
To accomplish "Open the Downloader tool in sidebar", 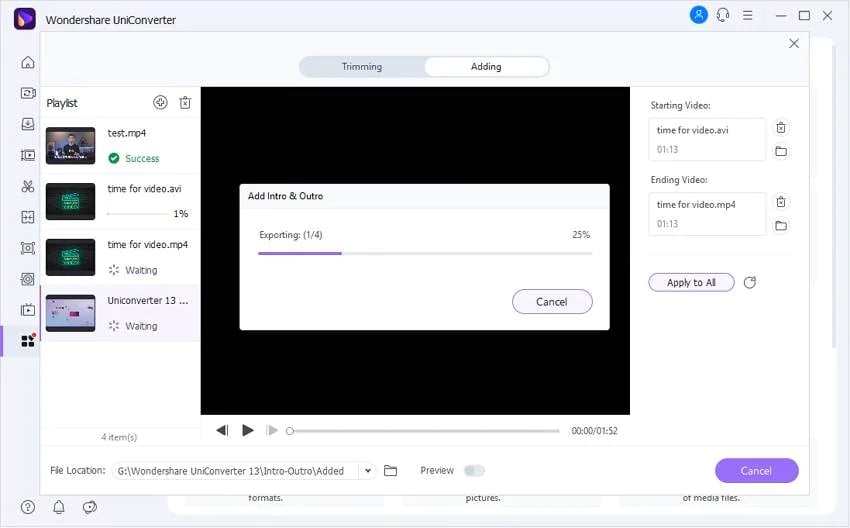I will (x=28, y=124).
